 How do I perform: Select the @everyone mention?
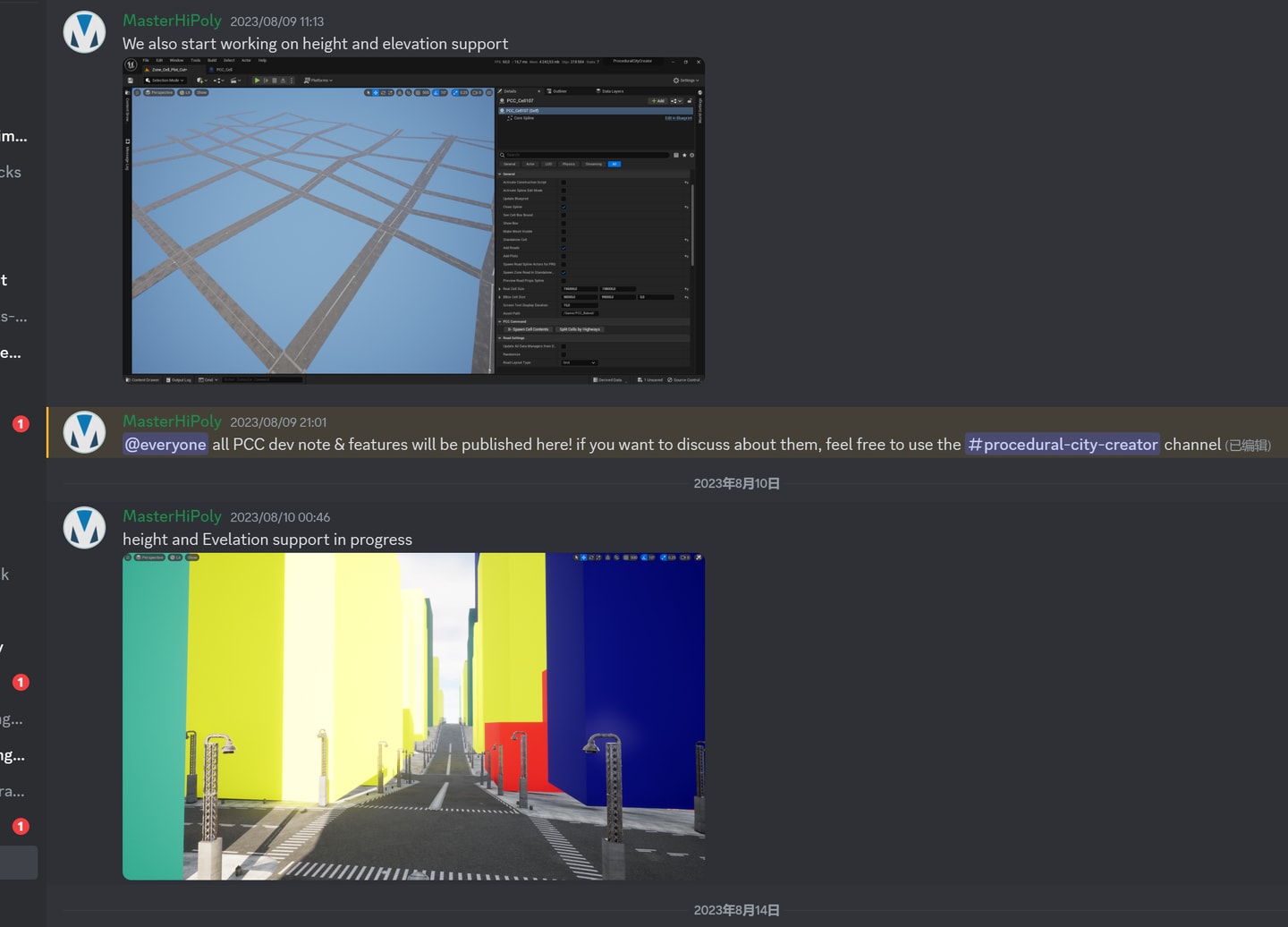click(165, 445)
